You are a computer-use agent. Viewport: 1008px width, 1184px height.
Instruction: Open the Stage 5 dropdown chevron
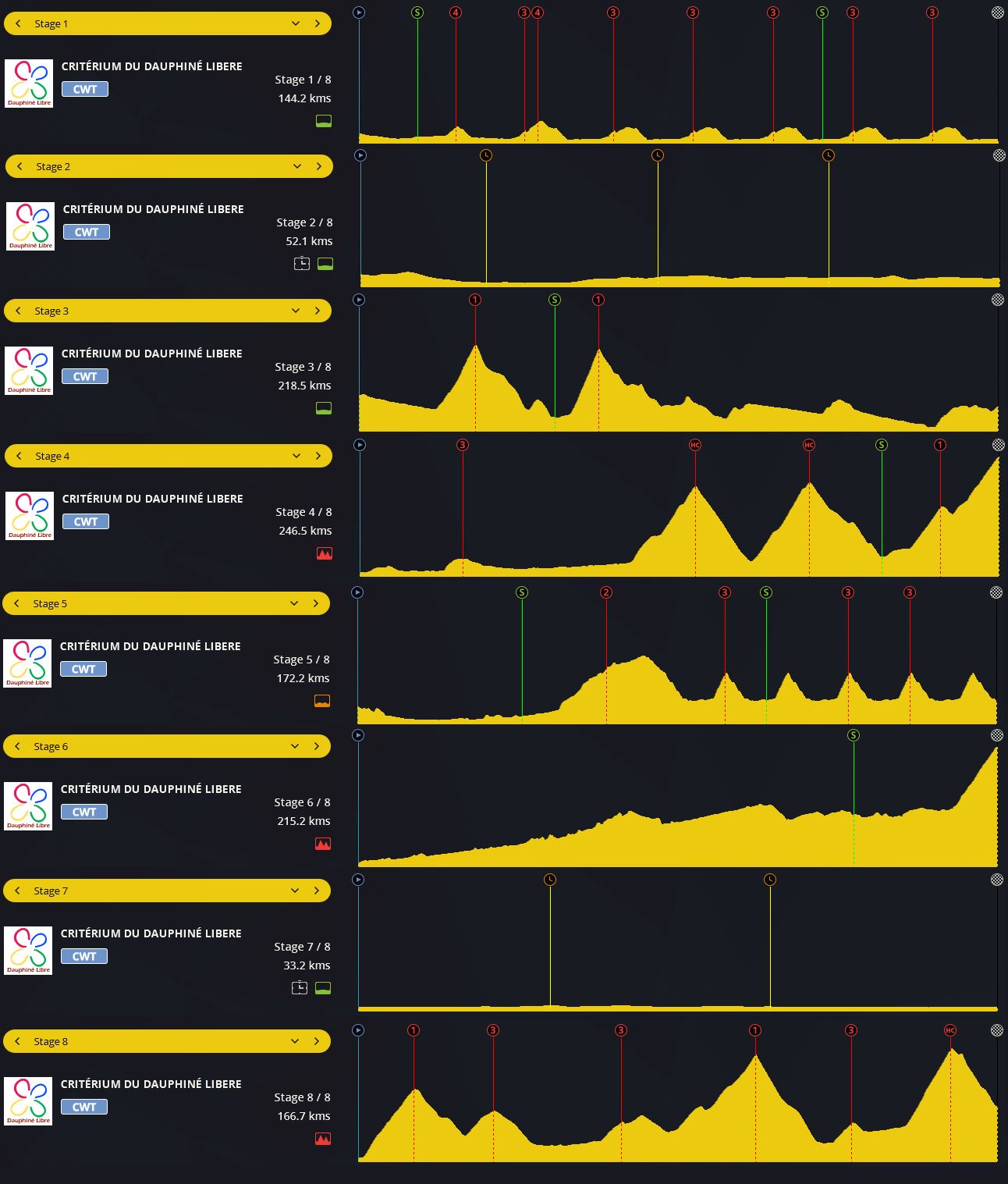[294, 603]
